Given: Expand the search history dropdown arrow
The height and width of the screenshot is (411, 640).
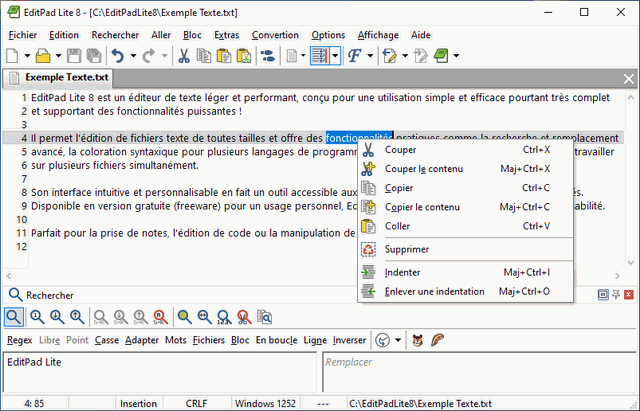Looking at the screenshot, I should pyautogui.click(x=398, y=340).
